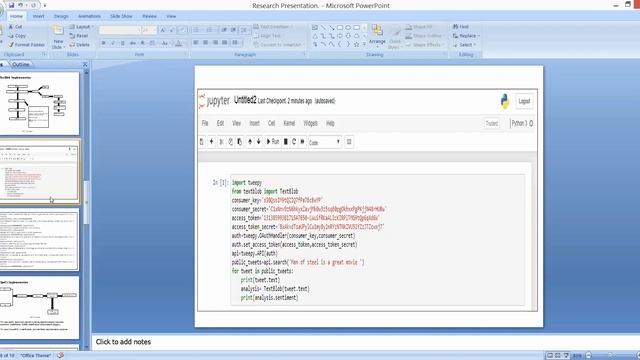Image resolution: width=640 pixels, height=360 pixels.
Task: Click Convert to SmartArt
Action: [x=279, y=44]
